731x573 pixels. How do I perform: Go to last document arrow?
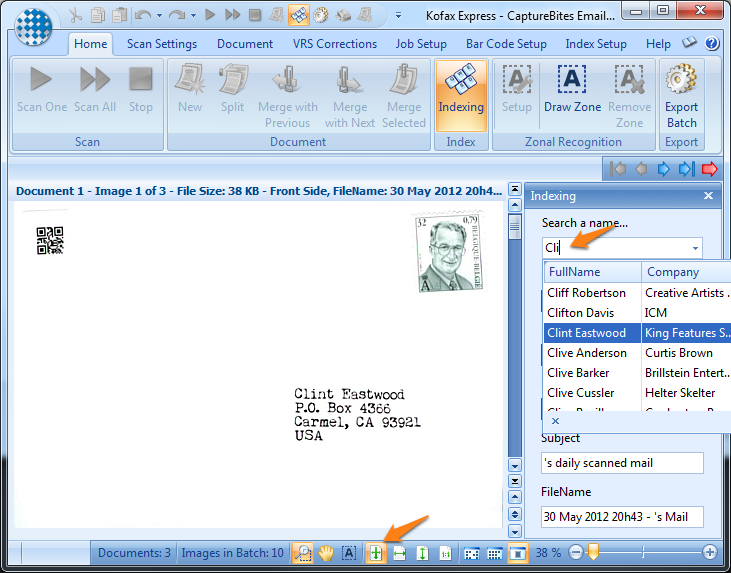tap(687, 169)
